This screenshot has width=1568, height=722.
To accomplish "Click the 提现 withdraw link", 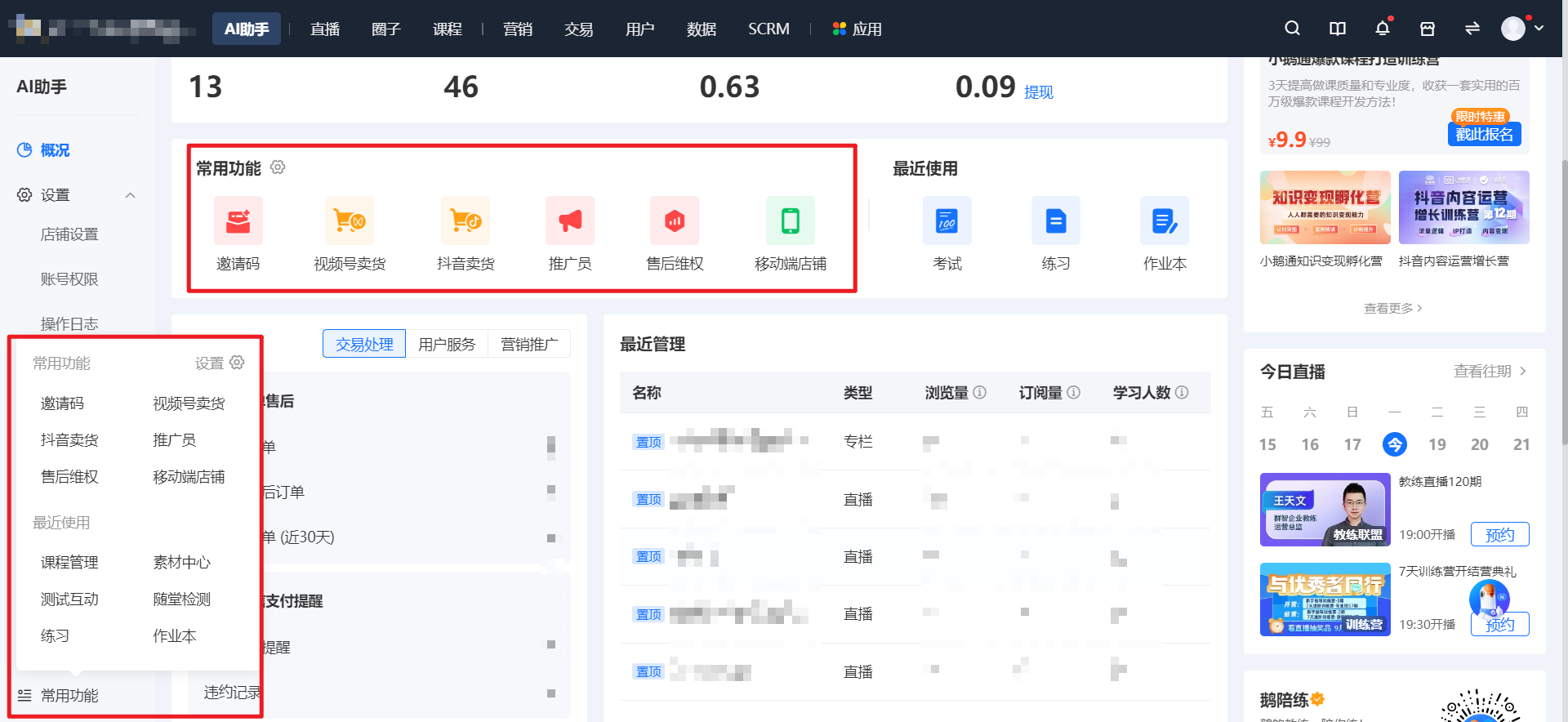I will (1039, 92).
